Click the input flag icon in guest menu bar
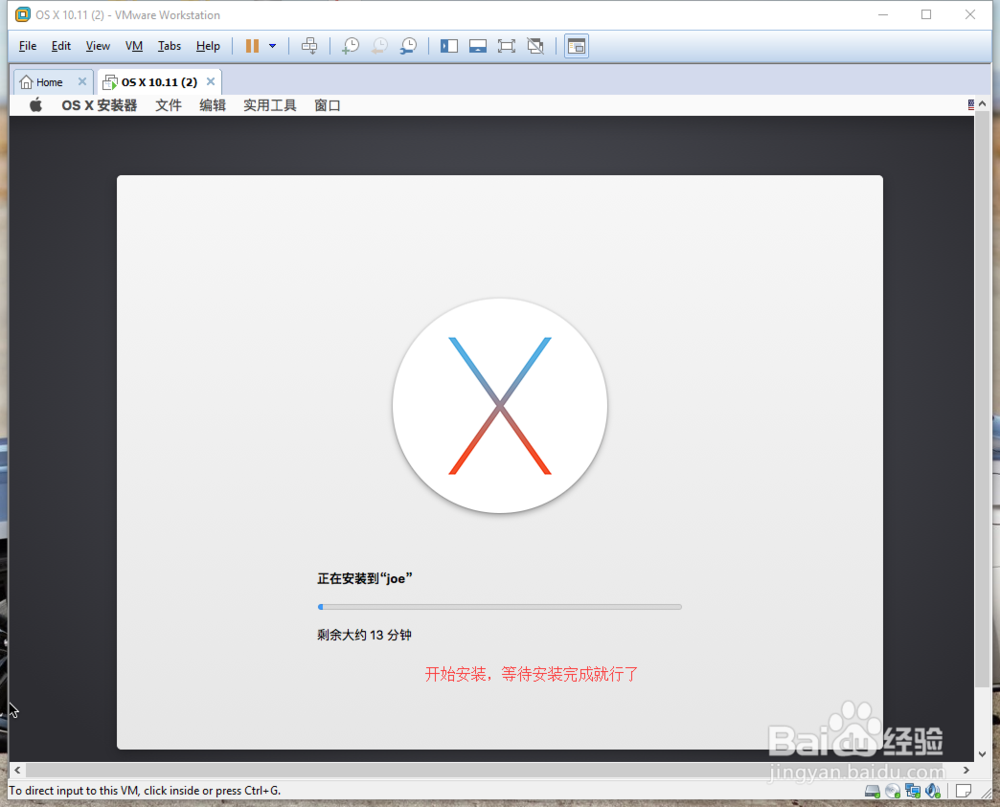 tap(971, 105)
